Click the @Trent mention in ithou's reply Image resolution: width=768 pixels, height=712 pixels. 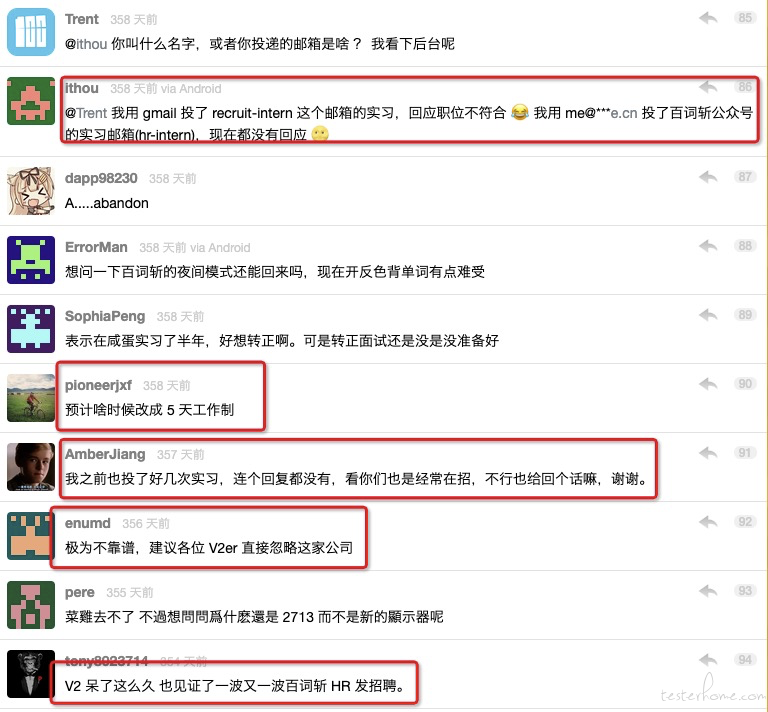[86, 113]
